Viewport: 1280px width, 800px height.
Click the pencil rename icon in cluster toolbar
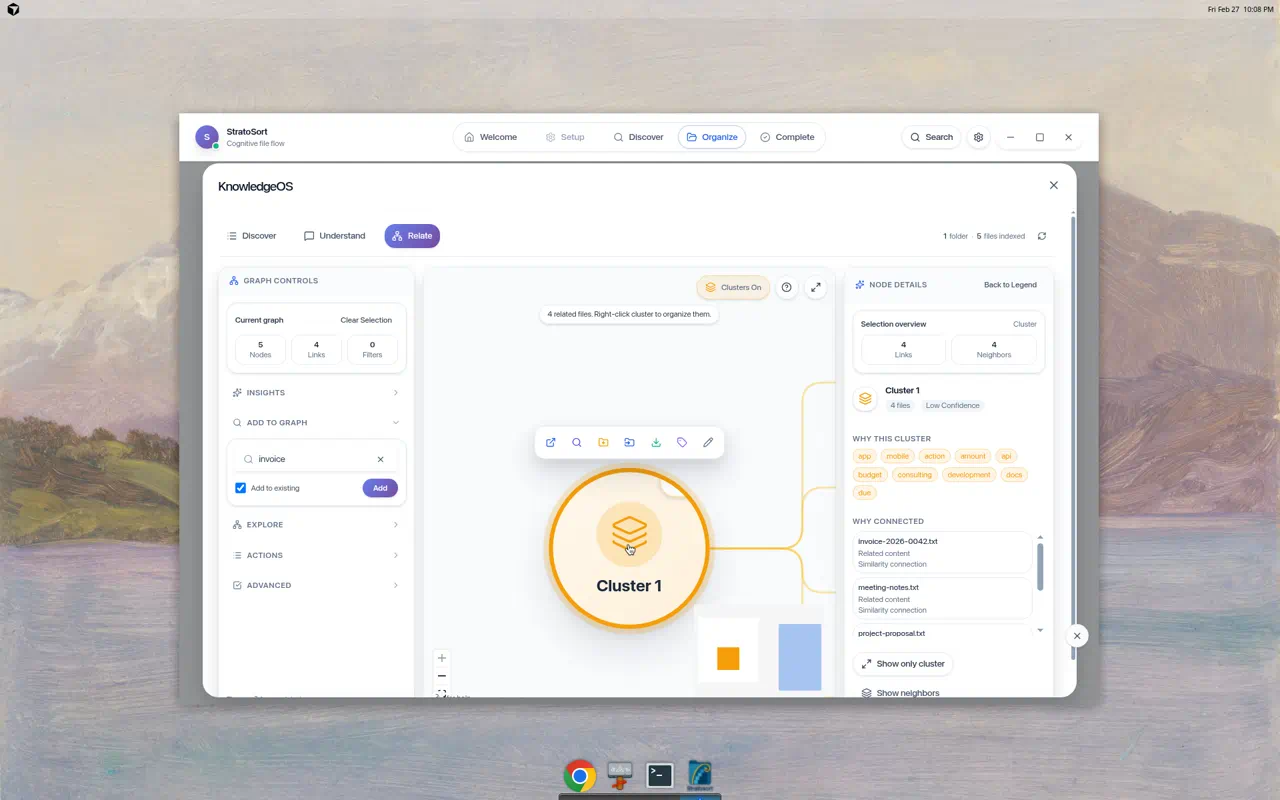coord(708,442)
